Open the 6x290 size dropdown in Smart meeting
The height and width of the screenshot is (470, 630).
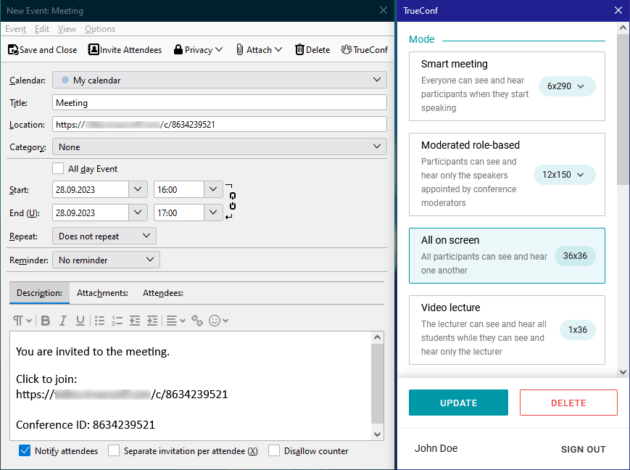pos(567,86)
